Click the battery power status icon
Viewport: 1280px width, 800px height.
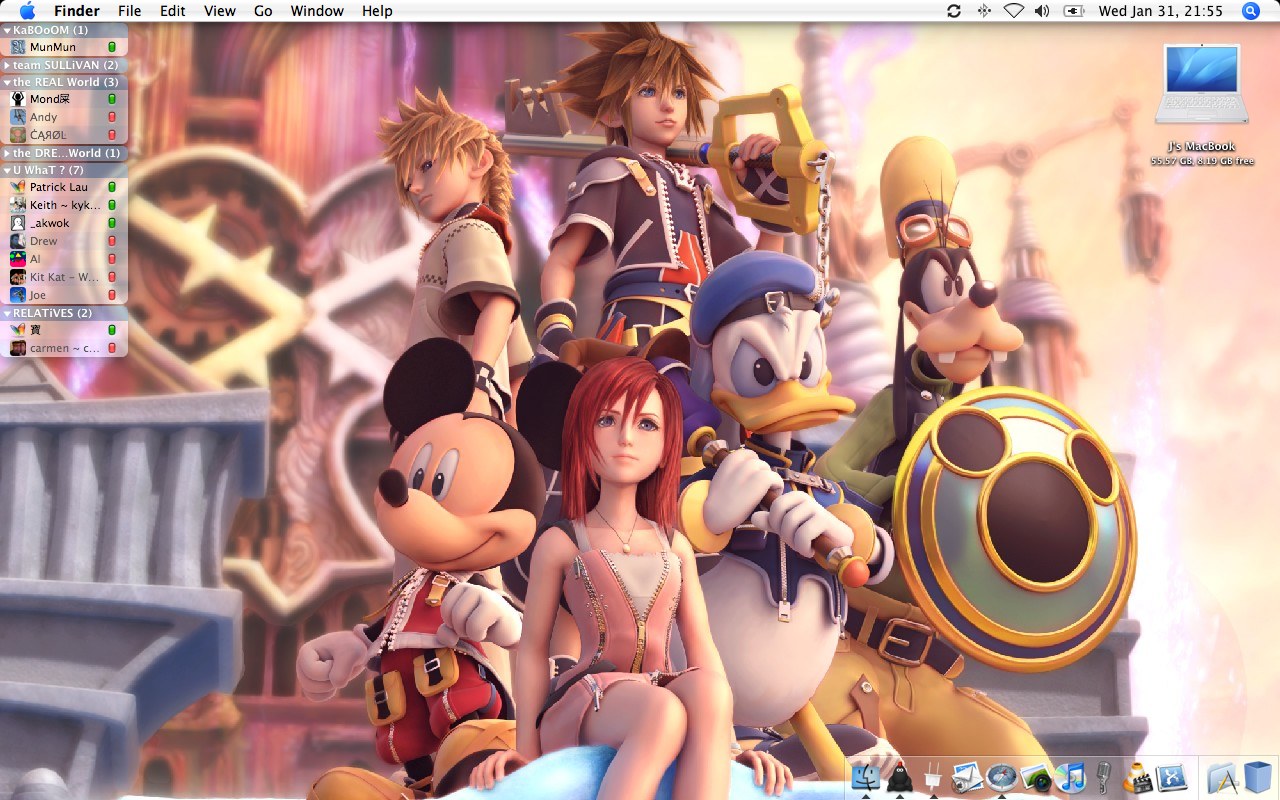coord(1074,11)
